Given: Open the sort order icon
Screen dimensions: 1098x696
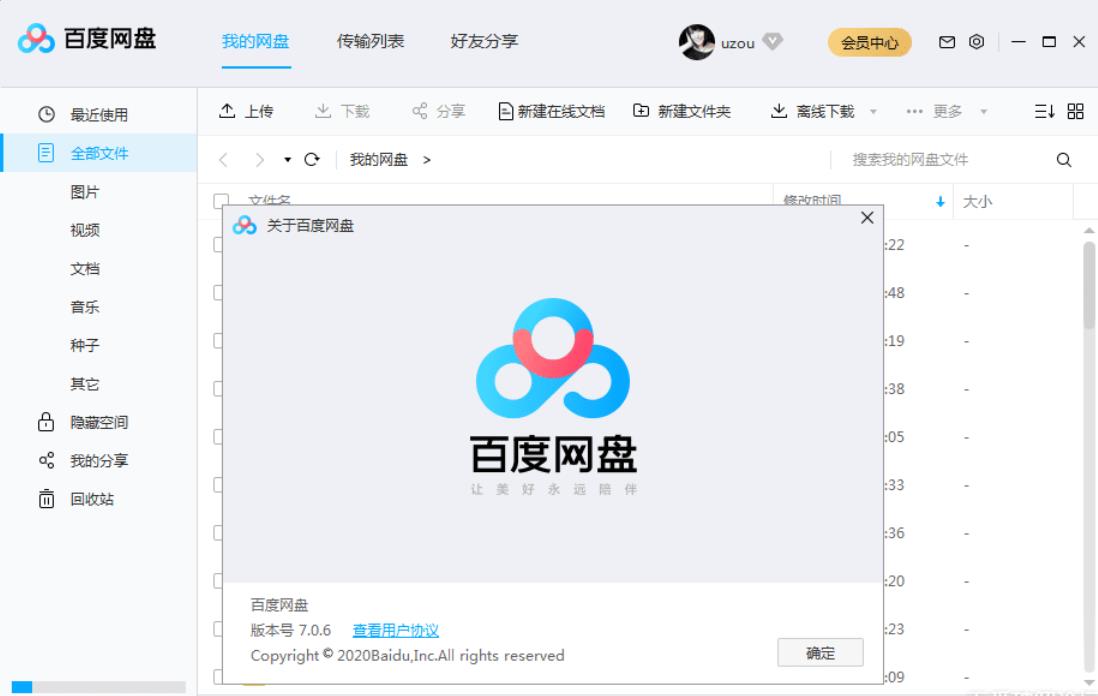Looking at the screenshot, I should [x=1044, y=111].
